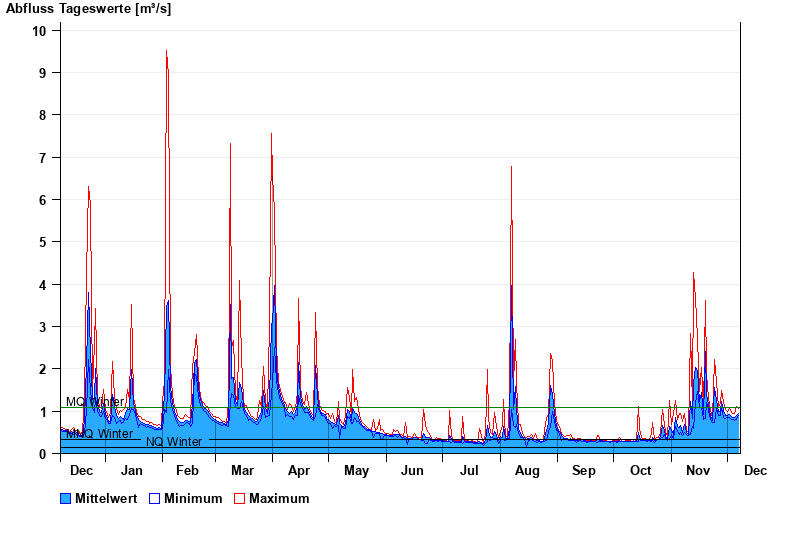Viewport: 800px width, 550px height.
Task: Select the Feb month label
Action: click(x=187, y=470)
